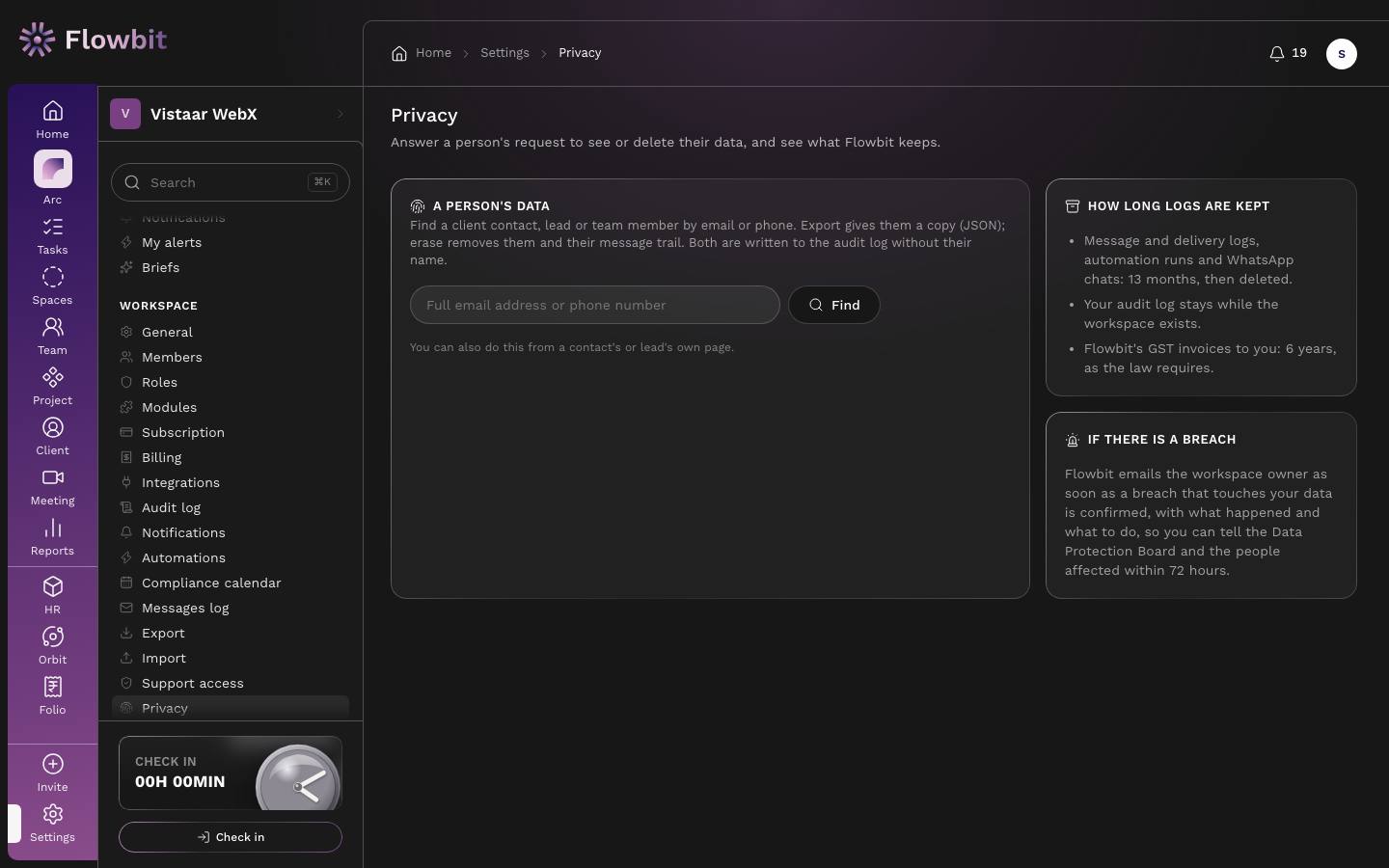Click the Privacy breadcrumb
The image size is (1389, 868).
point(580,53)
